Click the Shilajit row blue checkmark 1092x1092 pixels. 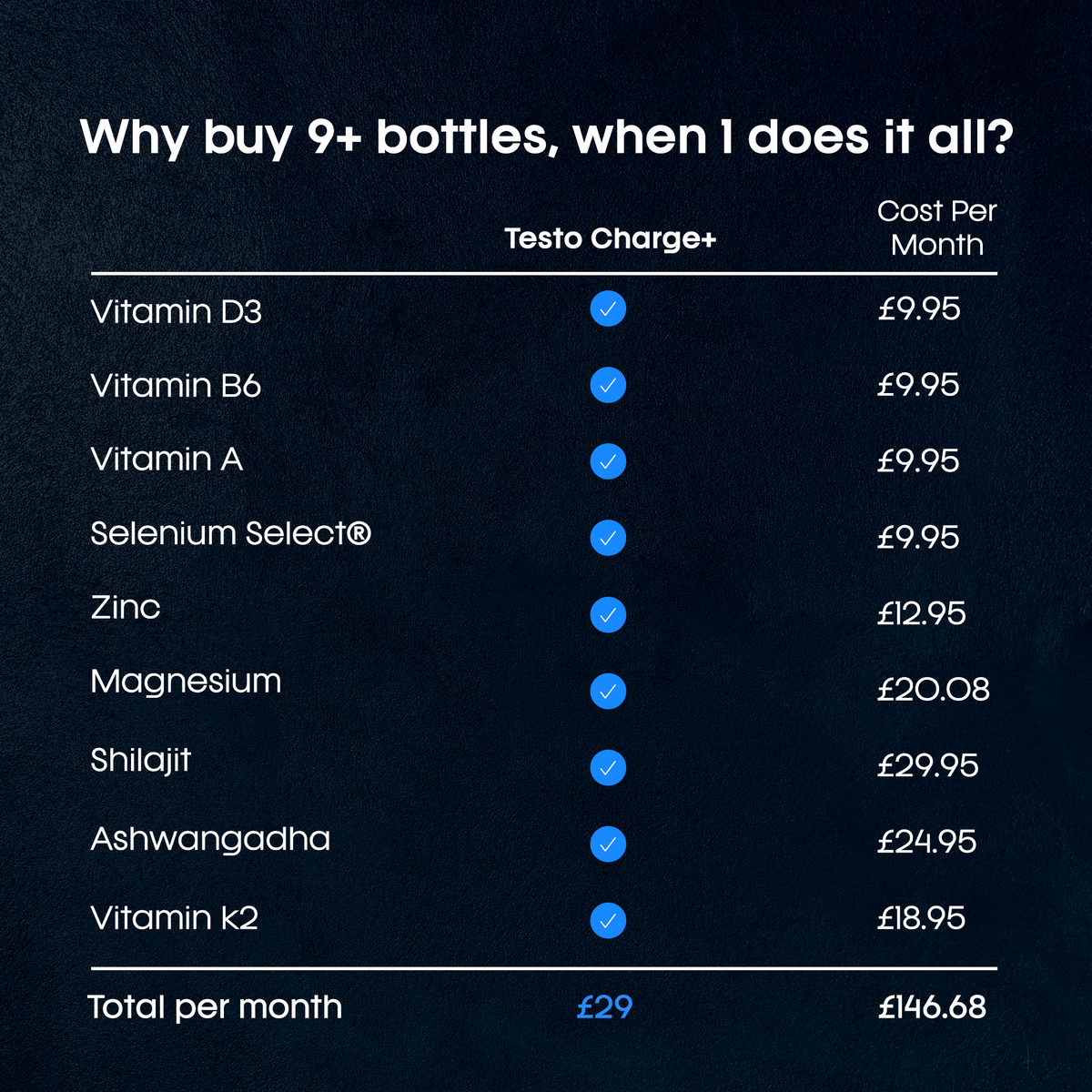[608, 768]
